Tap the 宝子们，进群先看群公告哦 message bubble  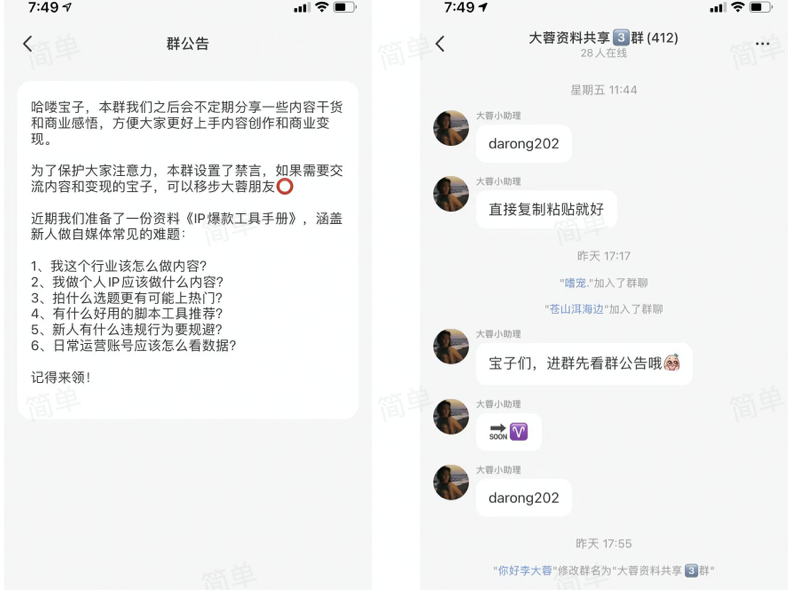coord(584,363)
